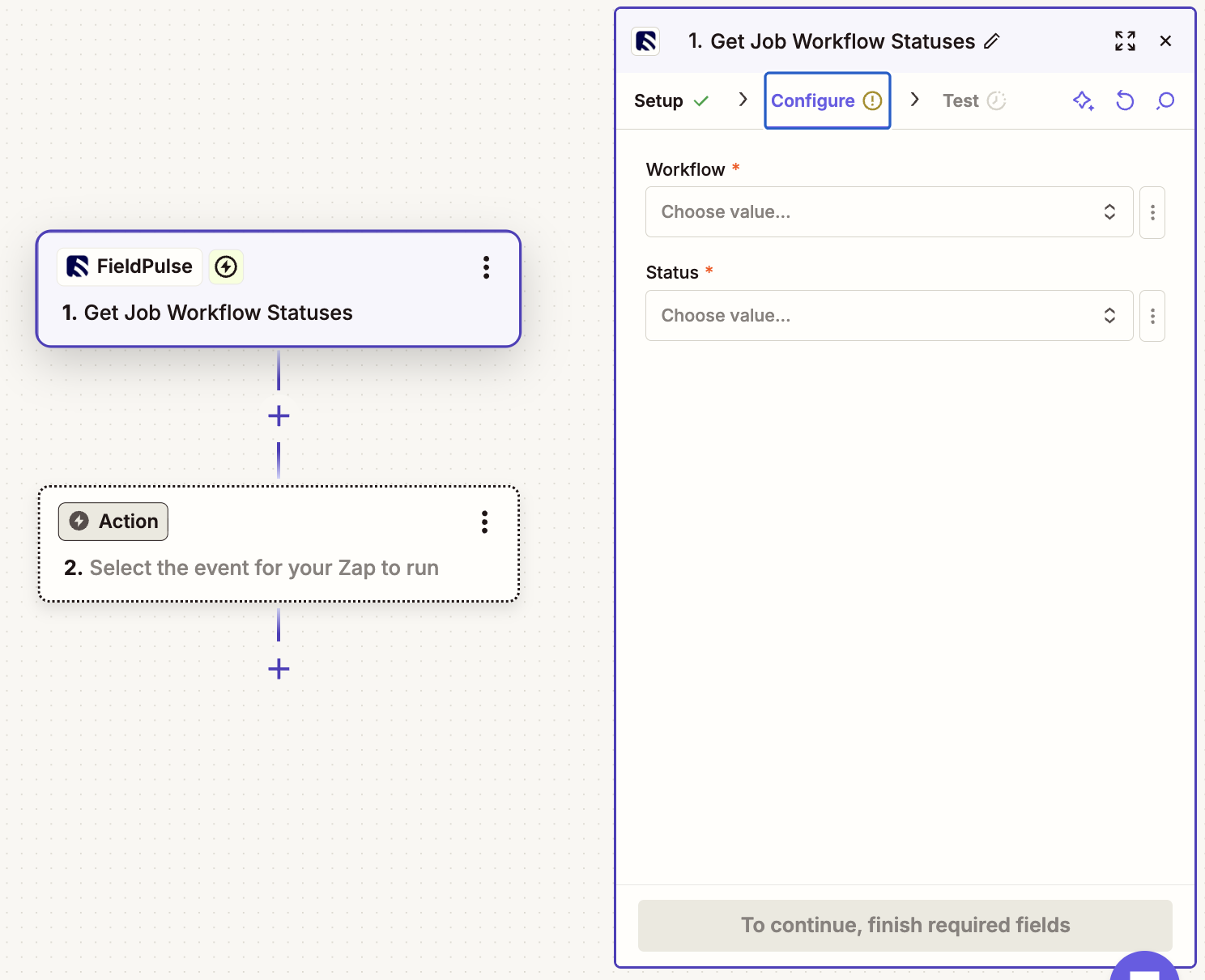1205x980 pixels.
Task: Click the chevron between Setup and Configure
Action: 743,100
